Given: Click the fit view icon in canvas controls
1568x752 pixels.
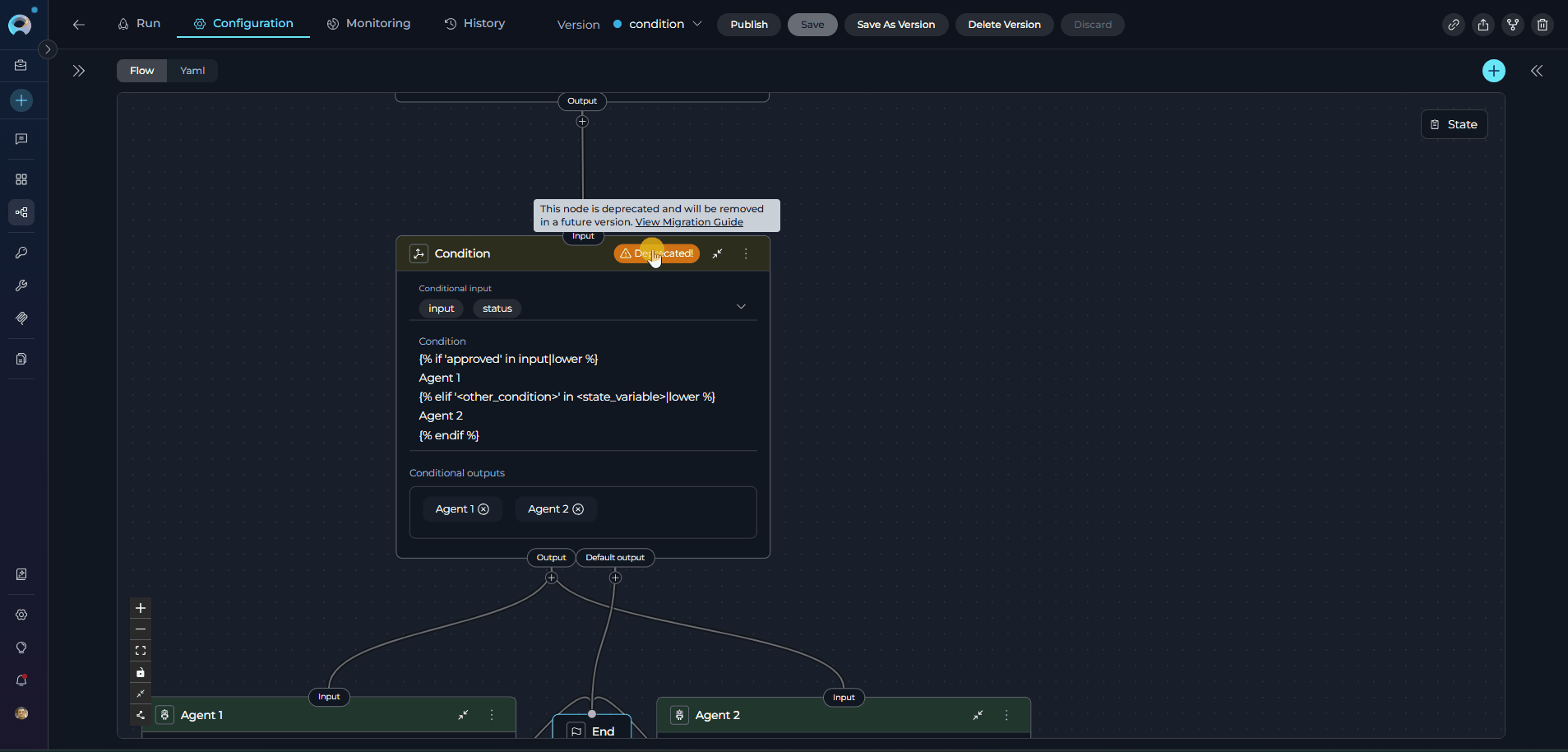Looking at the screenshot, I should coord(141,651).
